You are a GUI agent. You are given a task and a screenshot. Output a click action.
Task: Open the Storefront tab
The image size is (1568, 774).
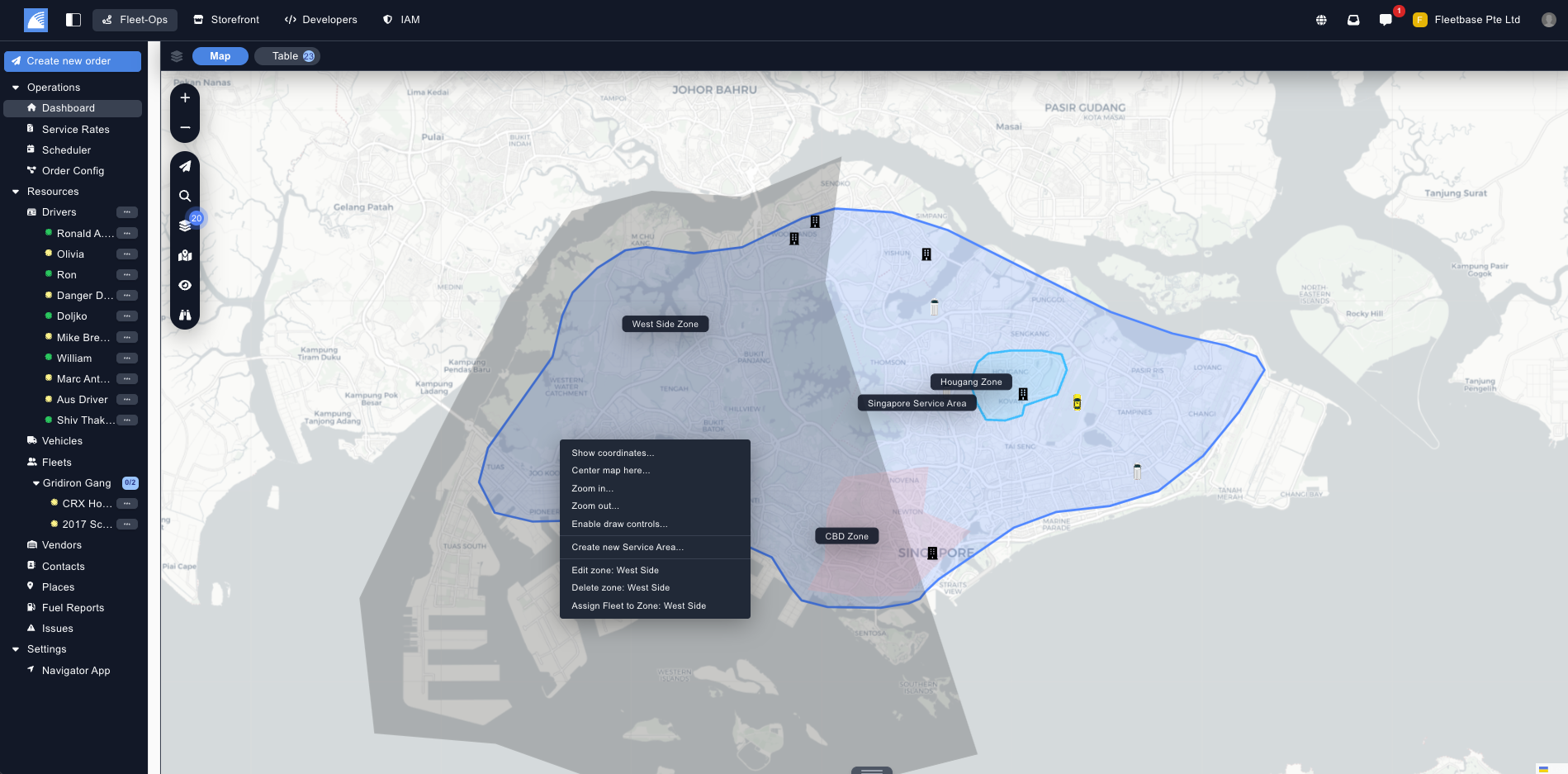click(x=226, y=20)
